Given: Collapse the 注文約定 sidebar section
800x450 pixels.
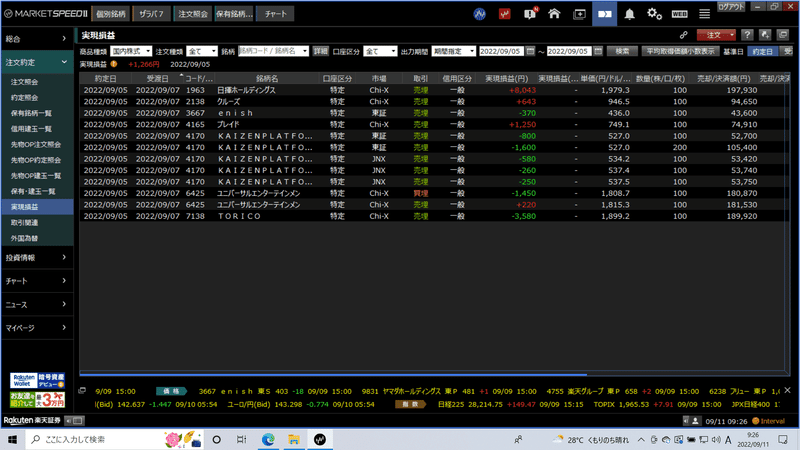Looking at the screenshot, I should pos(36,62).
